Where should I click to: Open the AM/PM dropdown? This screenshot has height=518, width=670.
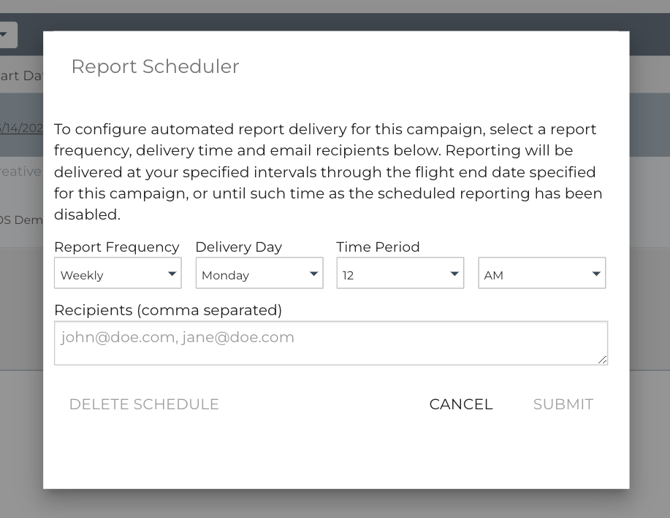542,273
